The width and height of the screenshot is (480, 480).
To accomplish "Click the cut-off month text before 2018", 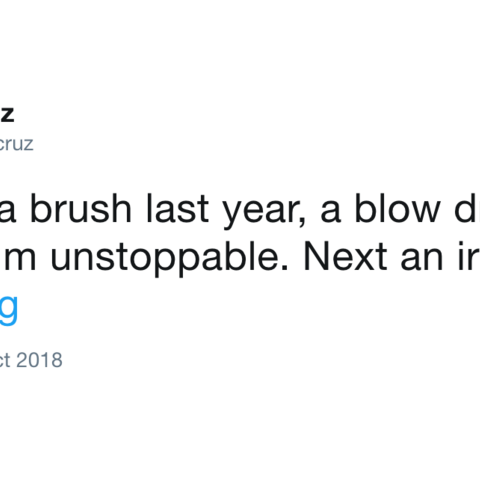I will (x=5, y=360).
